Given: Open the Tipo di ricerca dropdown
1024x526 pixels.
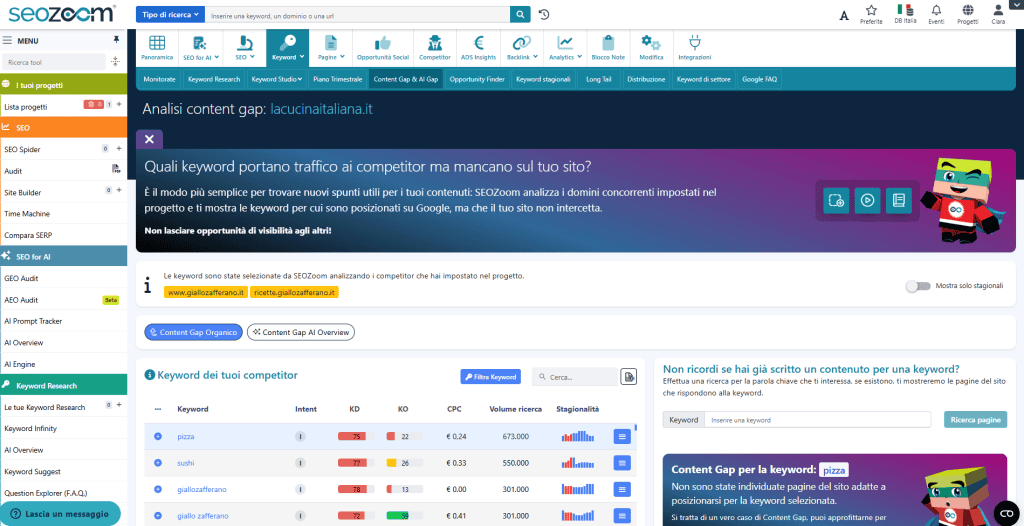Looking at the screenshot, I should point(170,14).
